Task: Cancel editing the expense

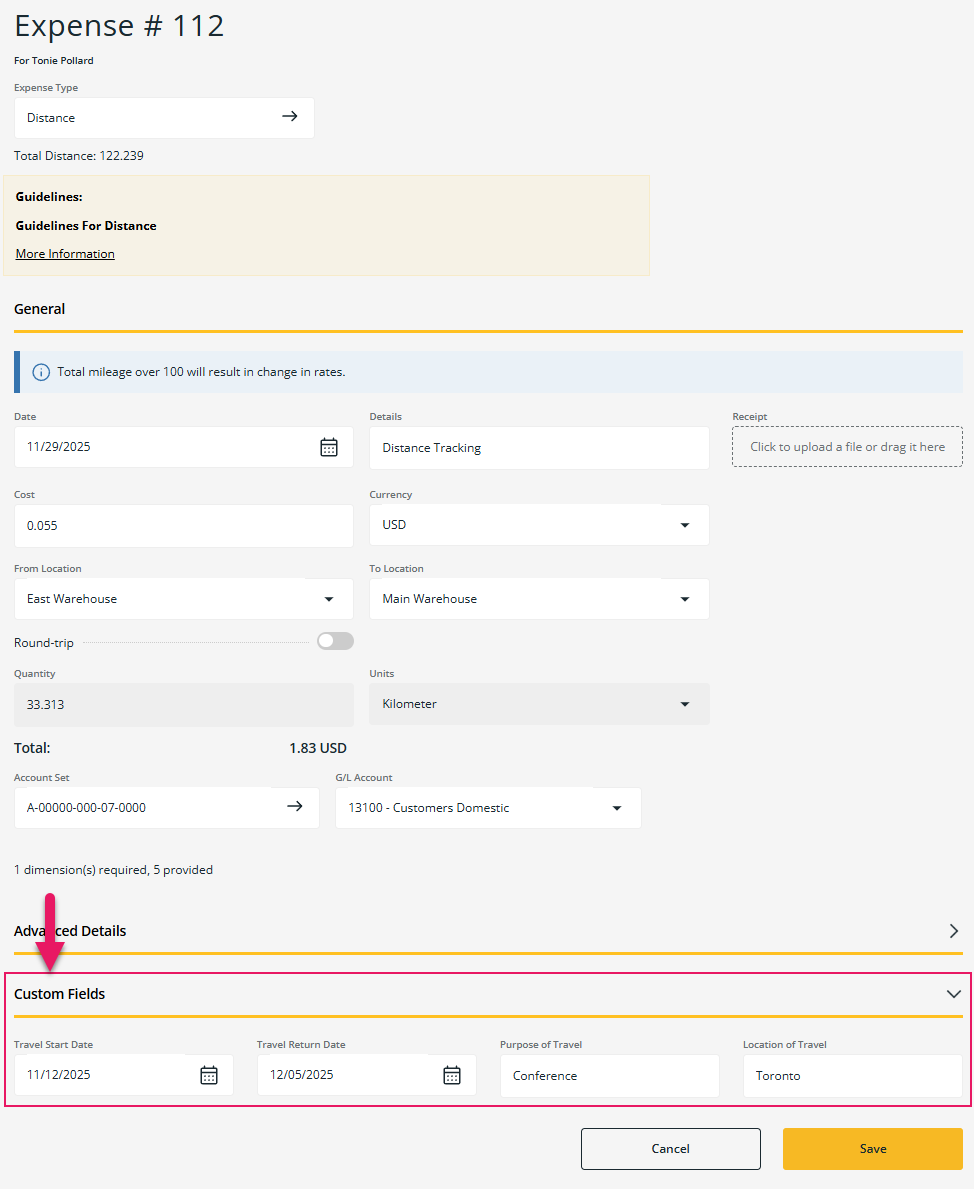Action: (670, 1148)
